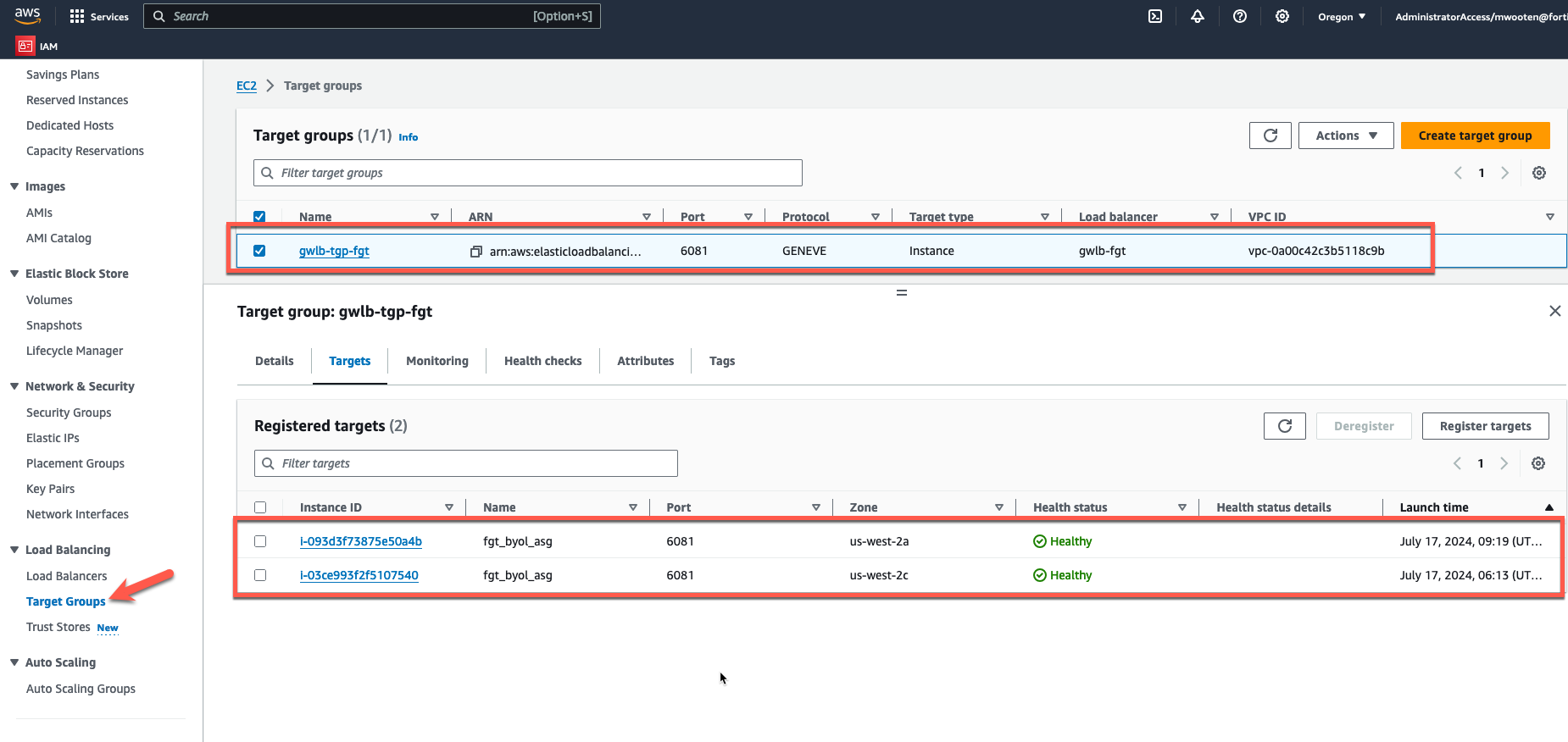This screenshot has width=1568, height=742.
Task: Go to next page of registered targets
Action: point(1504,463)
